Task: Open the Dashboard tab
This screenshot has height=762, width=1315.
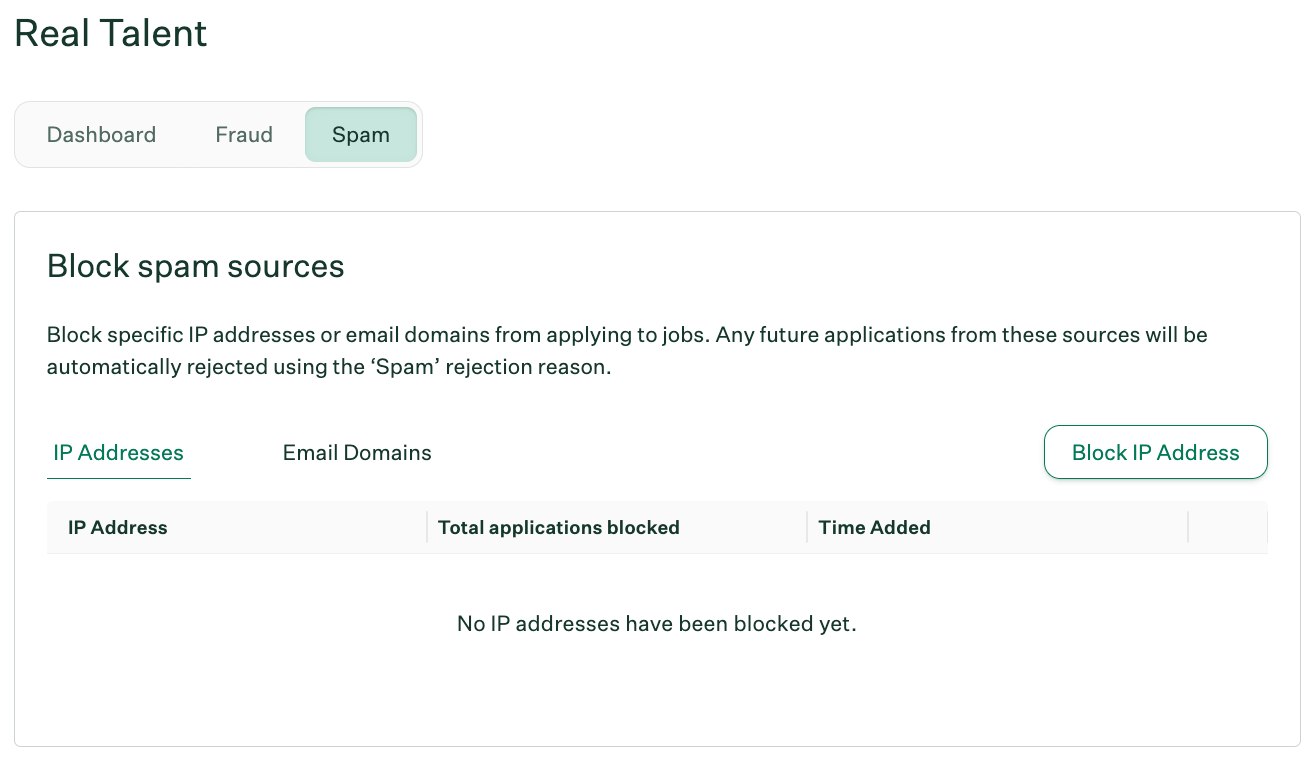Action: coord(101,135)
